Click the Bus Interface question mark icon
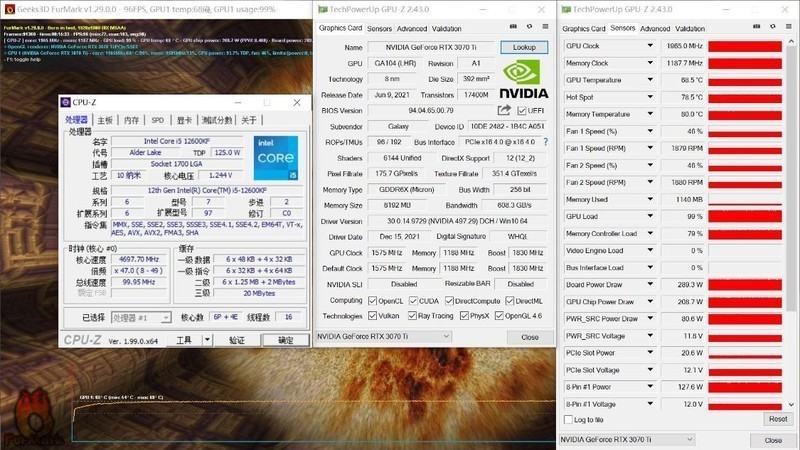The image size is (800, 450). 545,142
